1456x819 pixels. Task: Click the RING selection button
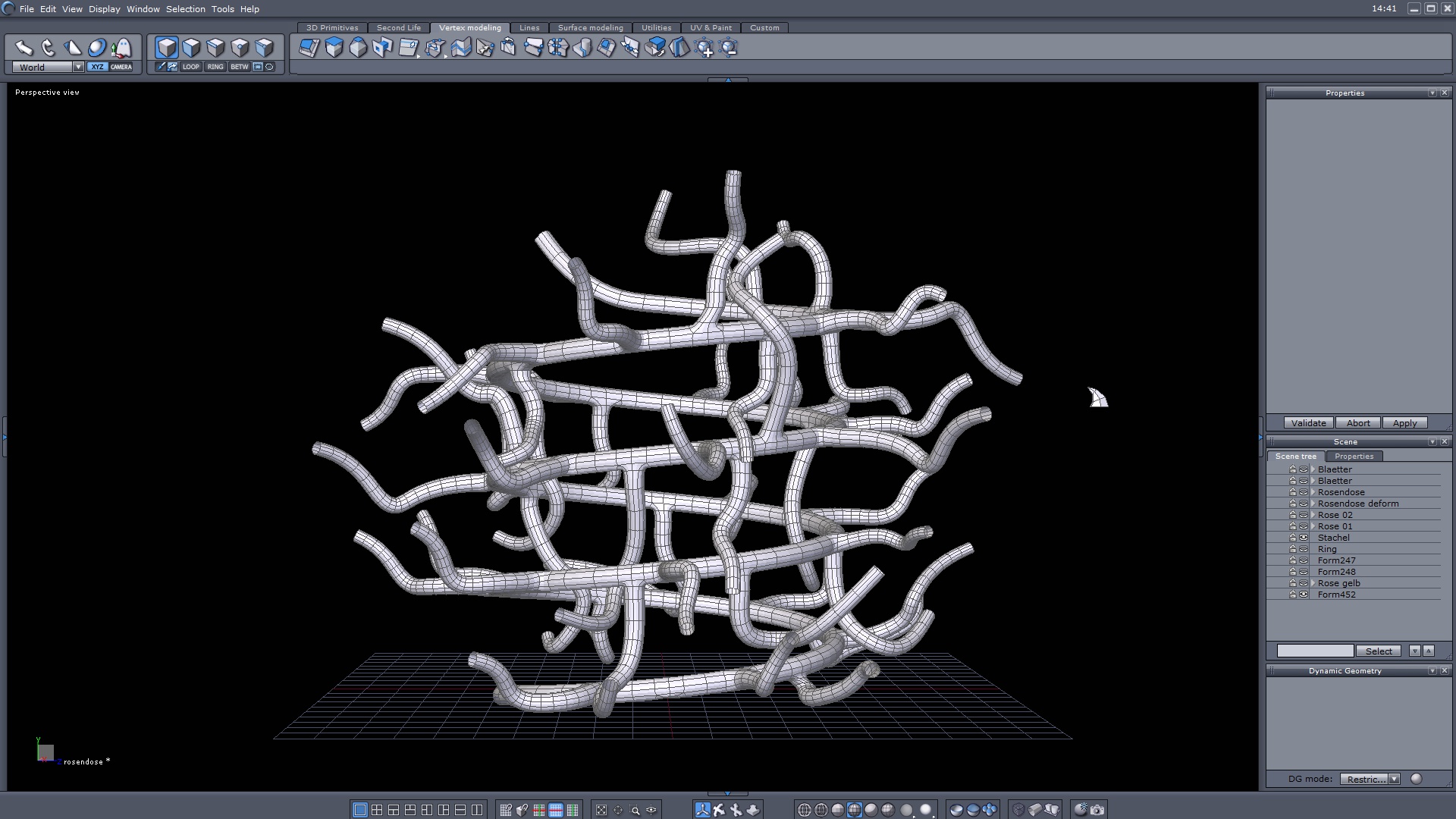coord(215,67)
